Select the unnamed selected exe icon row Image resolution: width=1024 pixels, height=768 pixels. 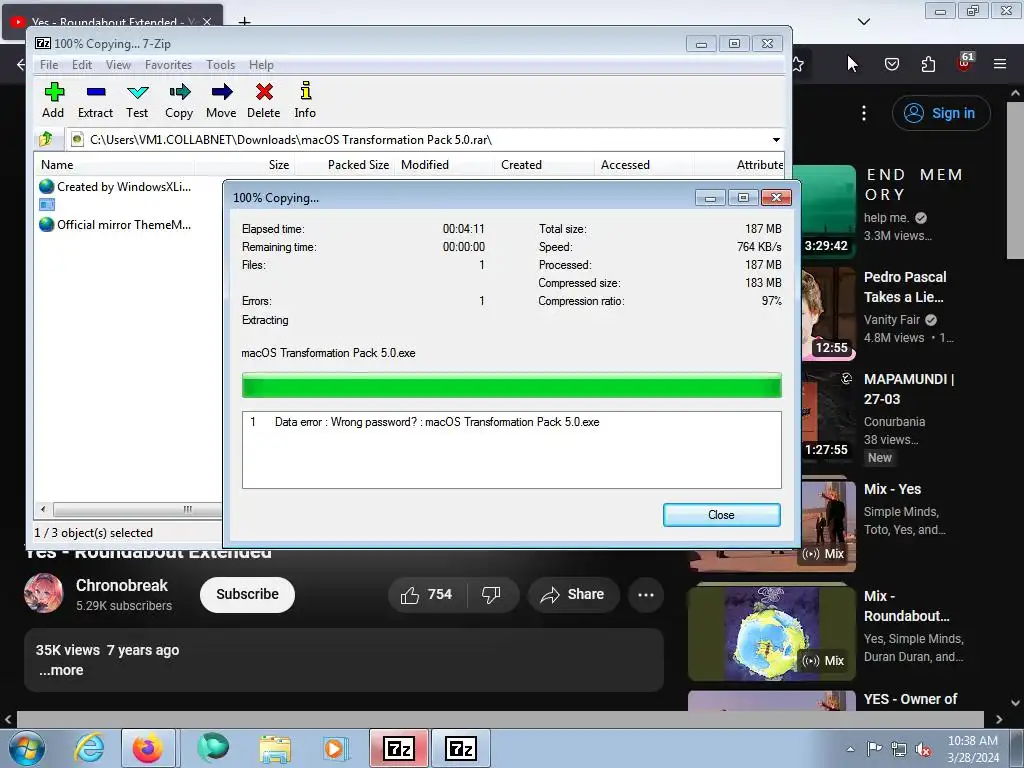[x=47, y=205]
